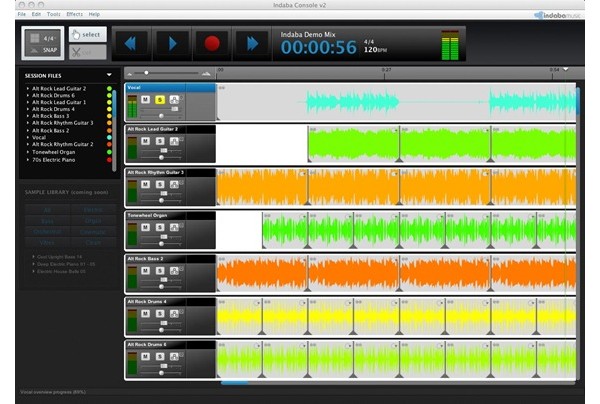Click the Indaba Music logo link

click(558, 15)
